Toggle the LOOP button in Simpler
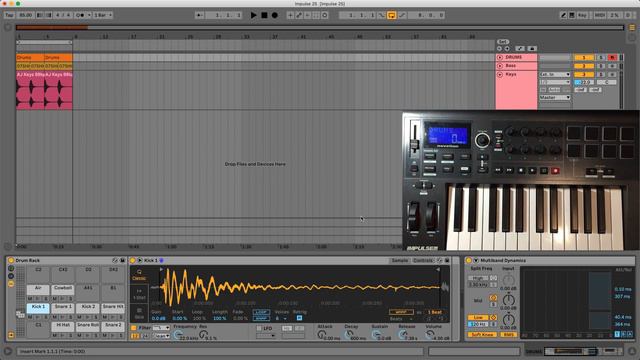The height and width of the screenshot is (360, 640). (x=261, y=312)
